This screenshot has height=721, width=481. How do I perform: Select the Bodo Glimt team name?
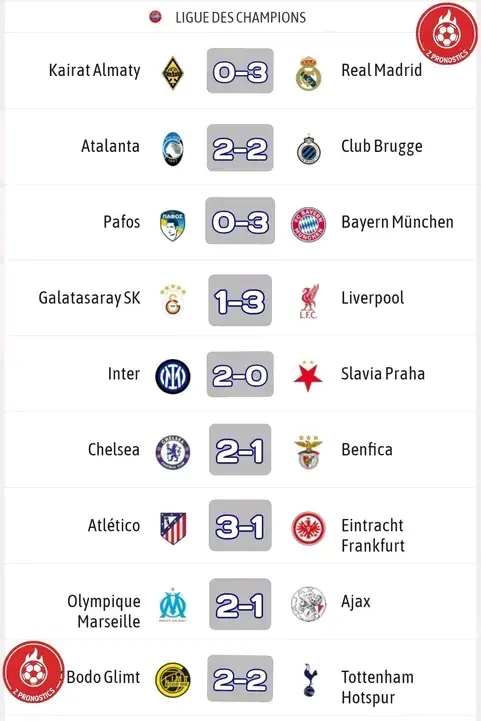click(x=103, y=677)
